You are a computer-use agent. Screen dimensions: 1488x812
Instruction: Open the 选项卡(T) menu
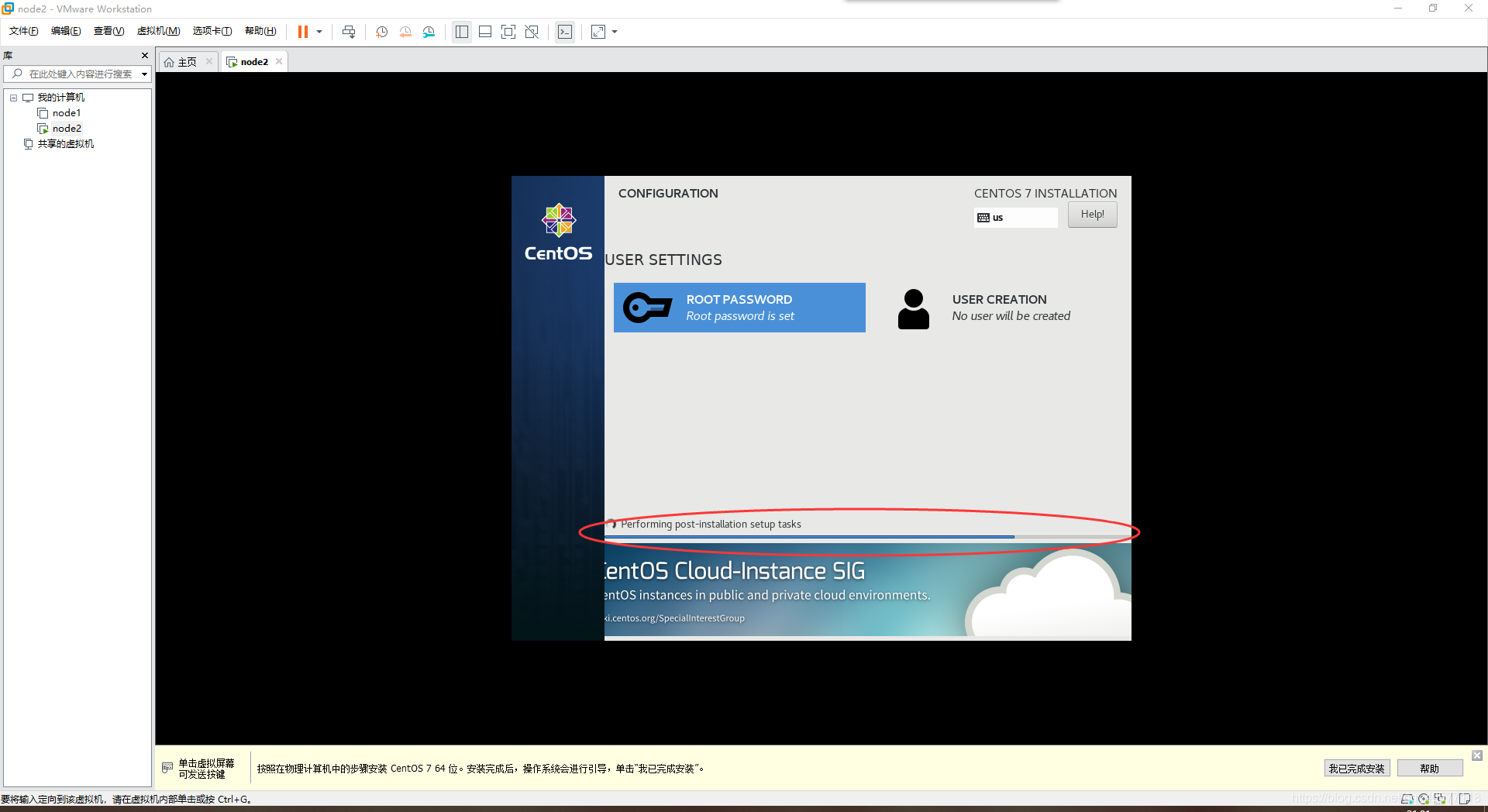point(212,31)
